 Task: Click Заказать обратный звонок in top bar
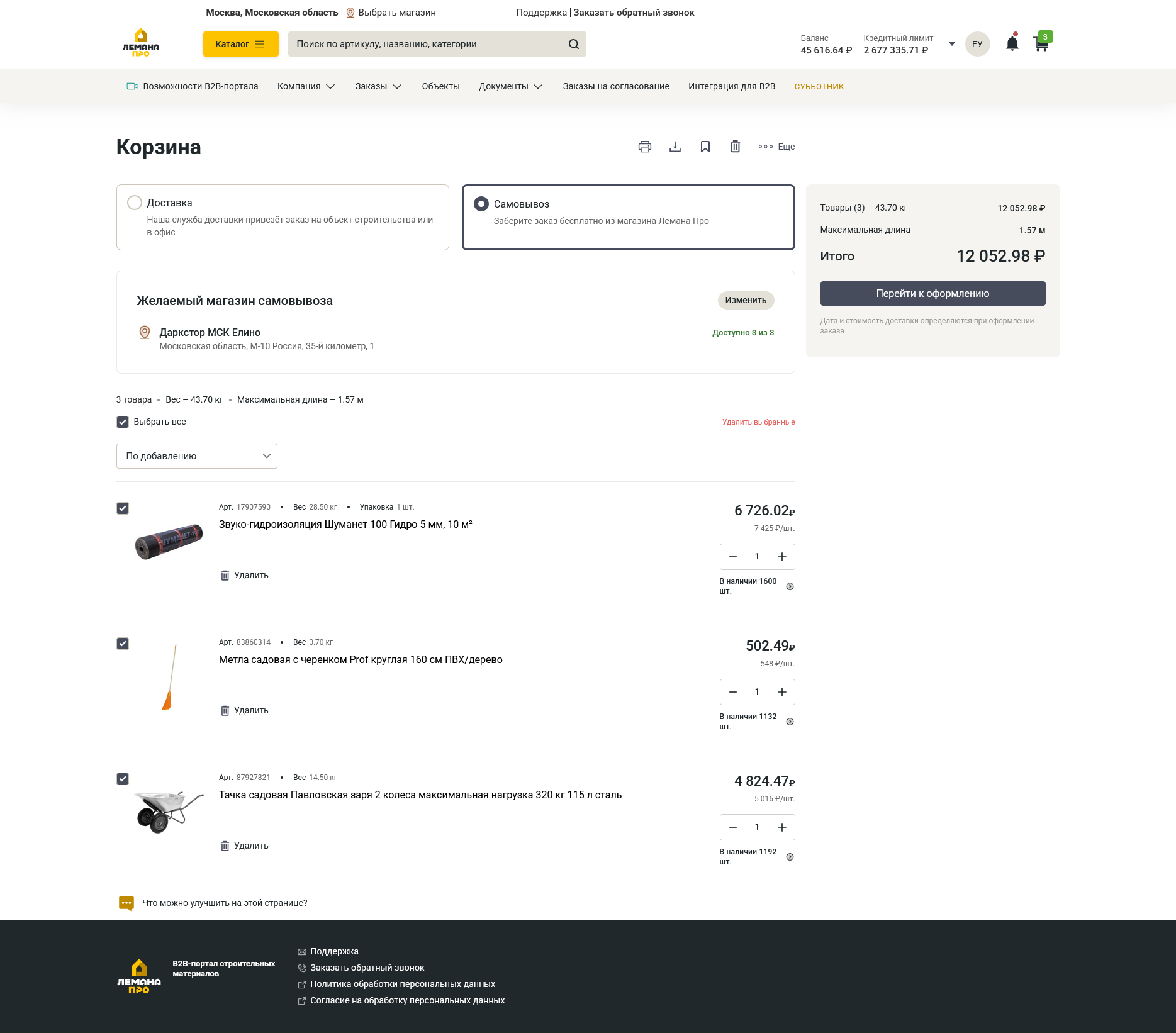coord(634,13)
